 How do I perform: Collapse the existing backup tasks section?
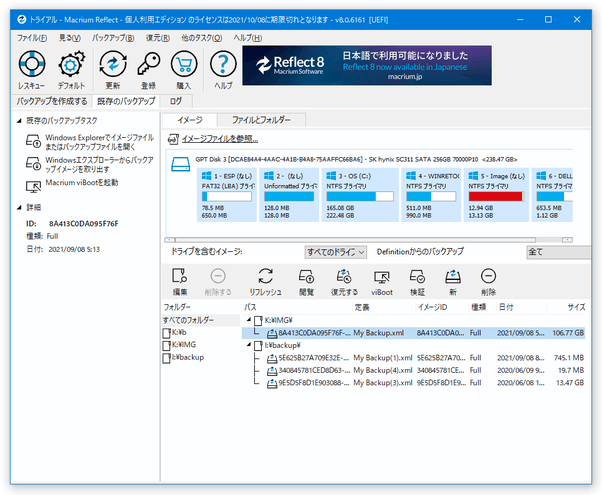pos(19,121)
